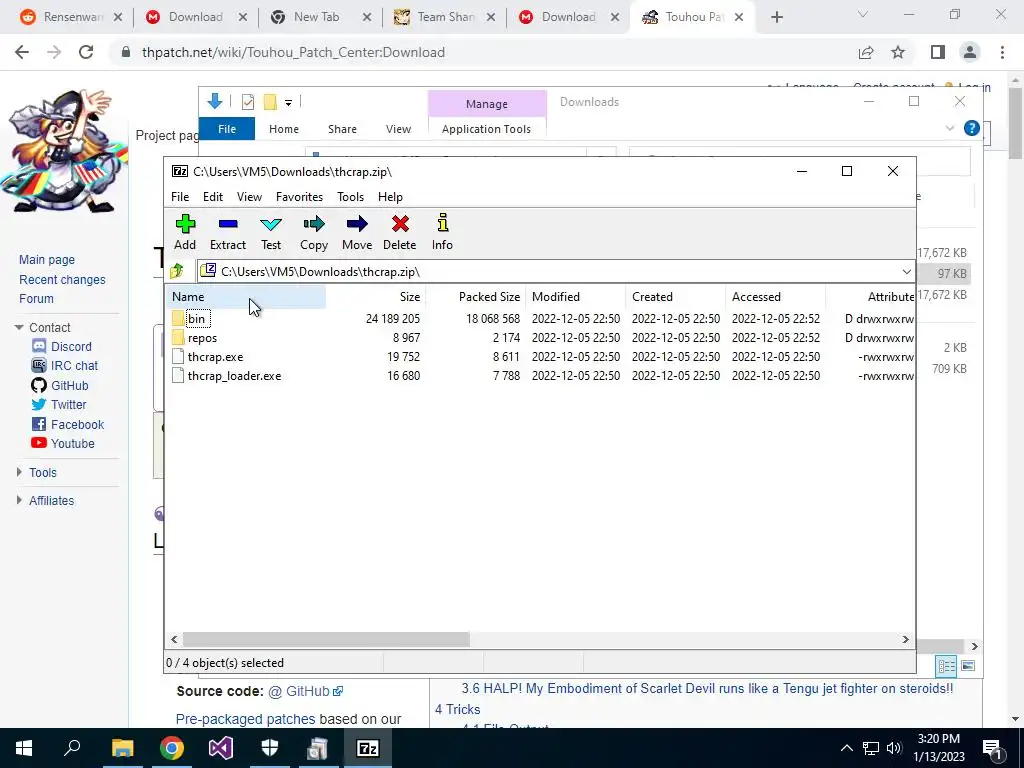Image resolution: width=1024 pixels, height=768 pixels.
Task: Click the browser address bar
Action: coord(483,52)
